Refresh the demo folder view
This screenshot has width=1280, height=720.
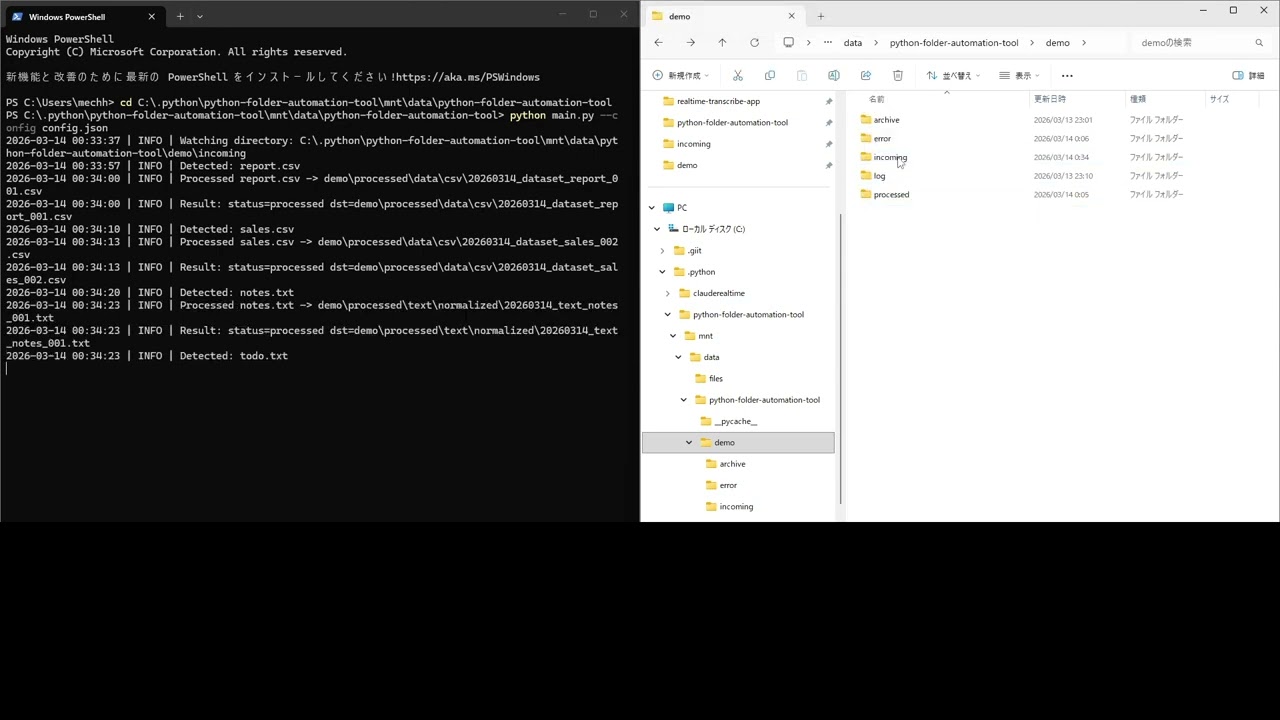coord(754,43)
